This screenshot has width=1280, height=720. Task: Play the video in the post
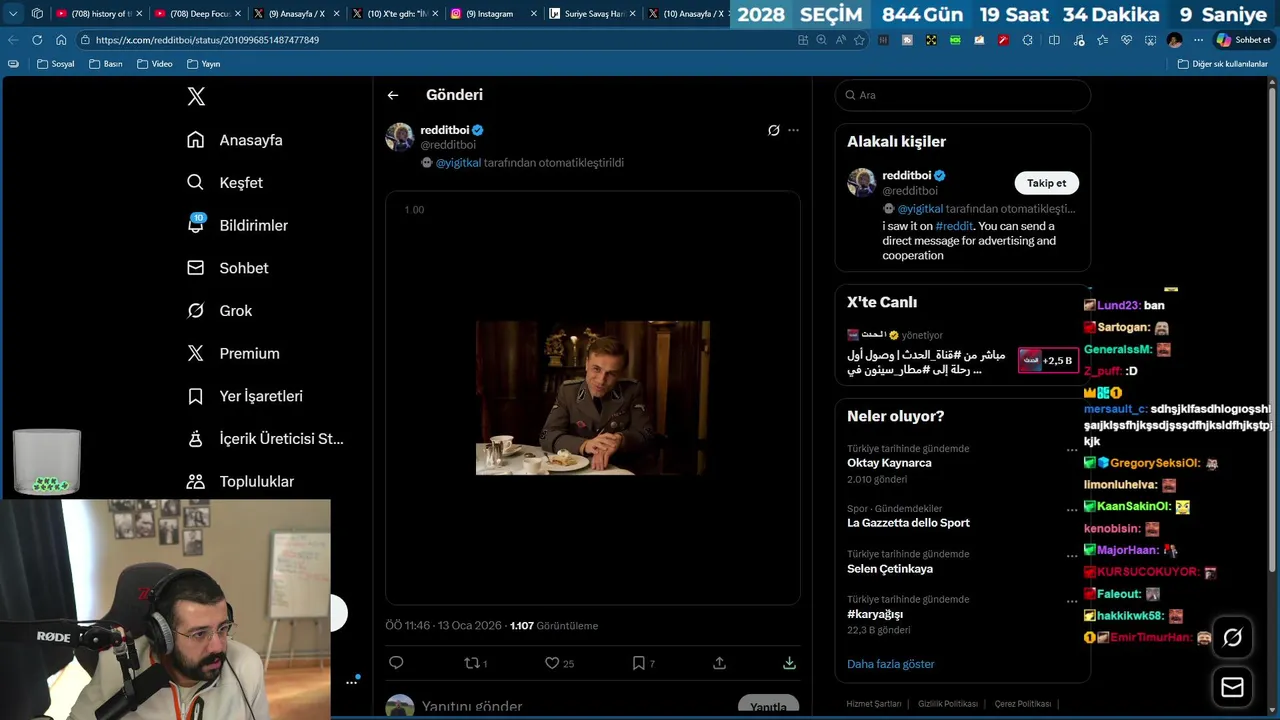point(593,398)
